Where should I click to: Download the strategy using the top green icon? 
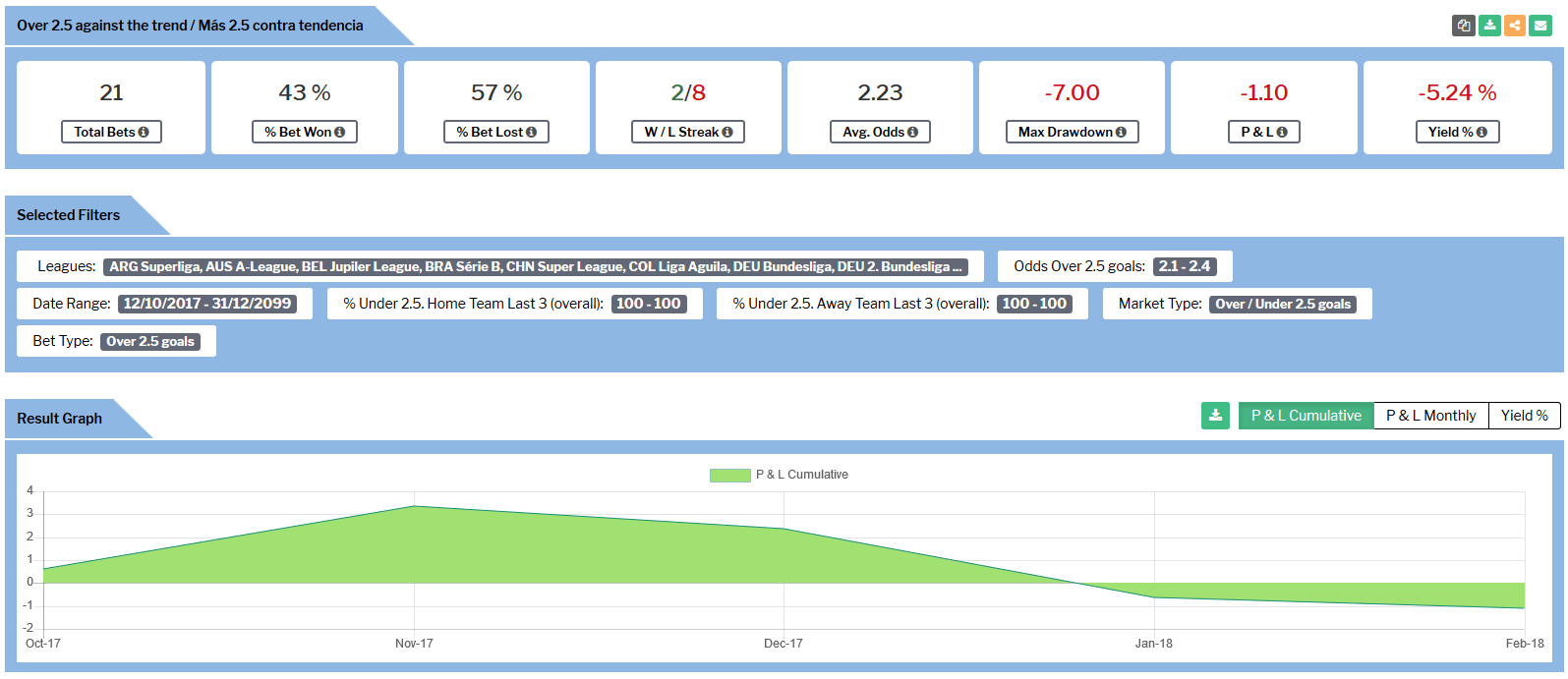[1489, 26]
